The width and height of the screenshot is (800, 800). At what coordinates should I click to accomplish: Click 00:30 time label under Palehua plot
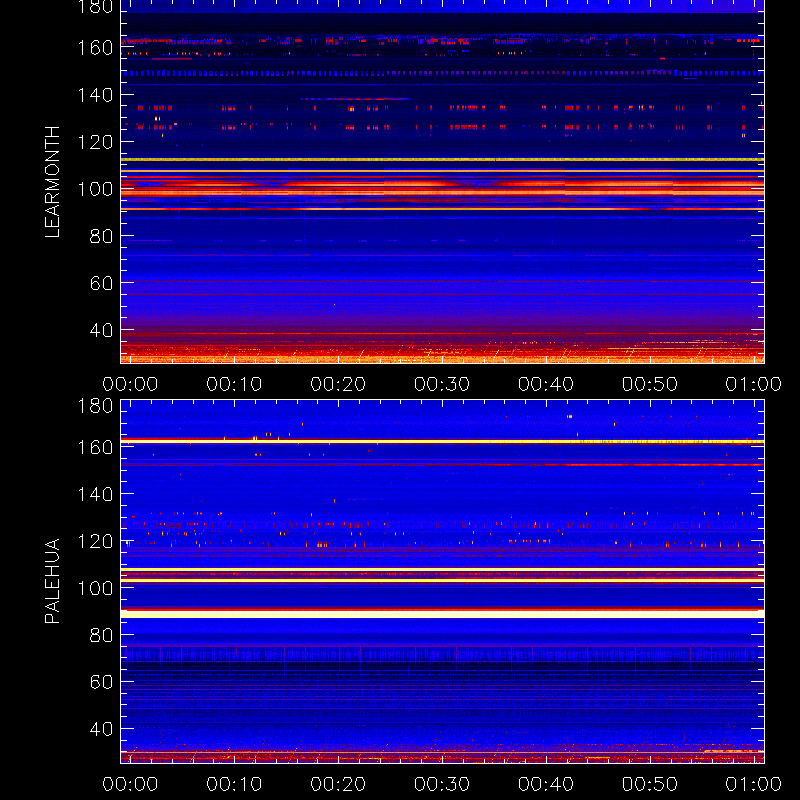(442, 784)
